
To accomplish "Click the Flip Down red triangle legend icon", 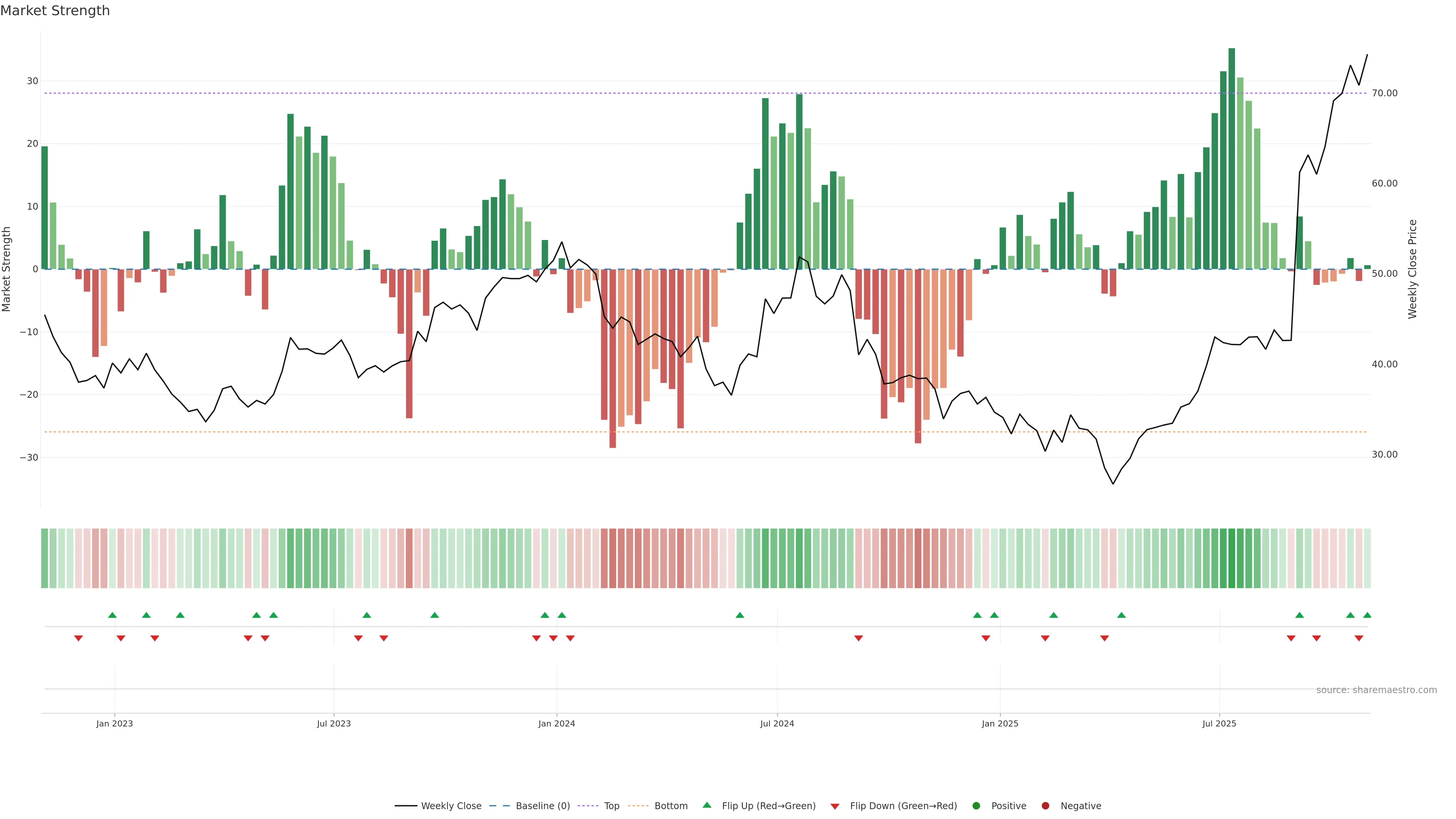I will (835, 806).
